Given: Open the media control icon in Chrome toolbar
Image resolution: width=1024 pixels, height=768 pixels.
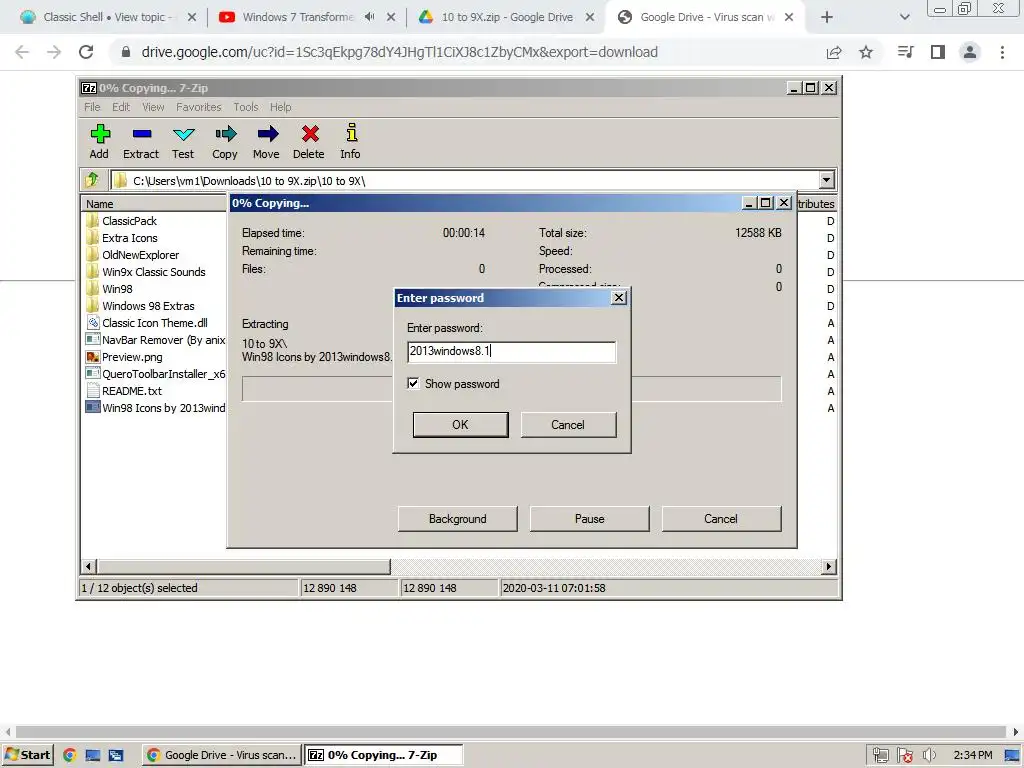Looking at the screenshot, I should pyautogui.click(x=905, y=52).
